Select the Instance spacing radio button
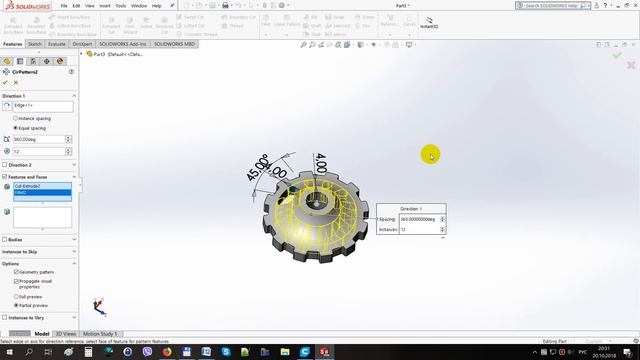640x360 pixels. click(x=16, y=118)
